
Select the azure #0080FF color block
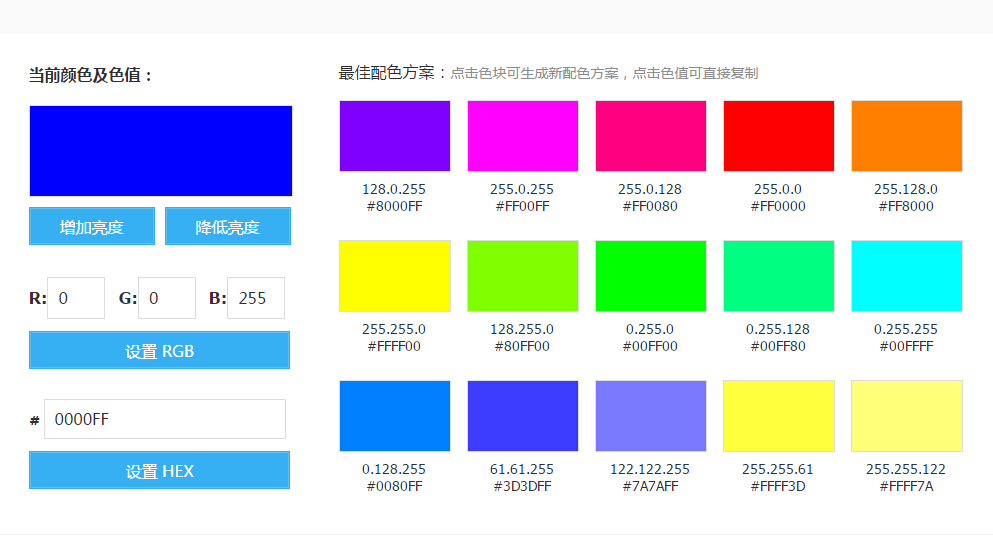click(394, 416)
